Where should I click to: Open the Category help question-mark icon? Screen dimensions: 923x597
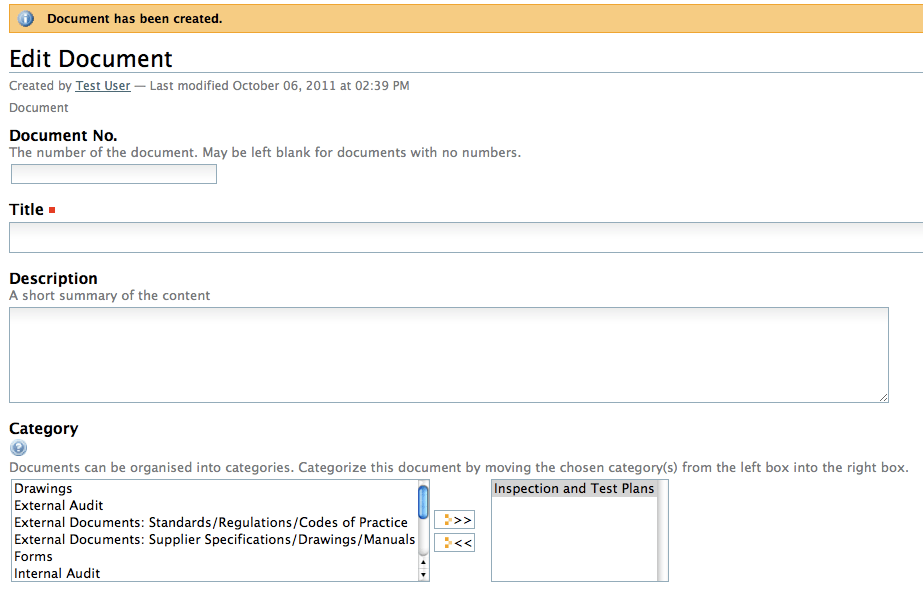point(18,448)
